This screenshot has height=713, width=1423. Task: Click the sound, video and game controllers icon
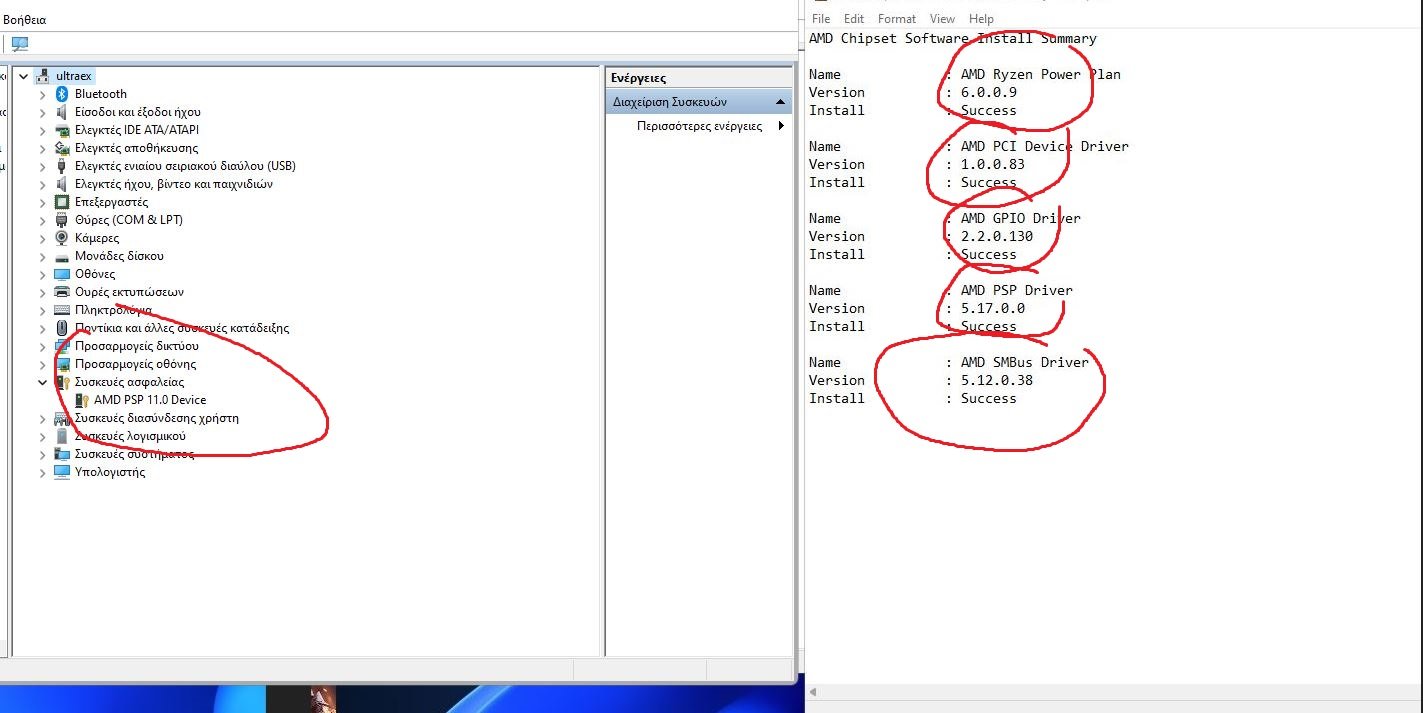click(62, 184)
